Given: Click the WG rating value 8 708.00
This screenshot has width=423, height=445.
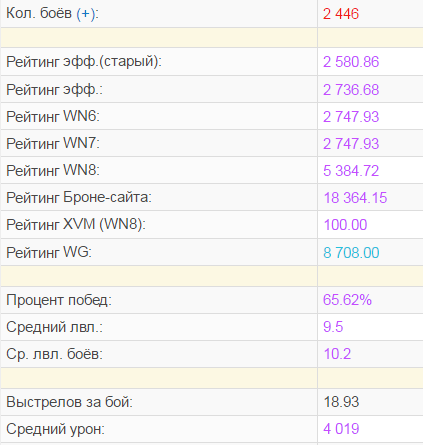Looking at the screenshot, I should tap(351, 253).
